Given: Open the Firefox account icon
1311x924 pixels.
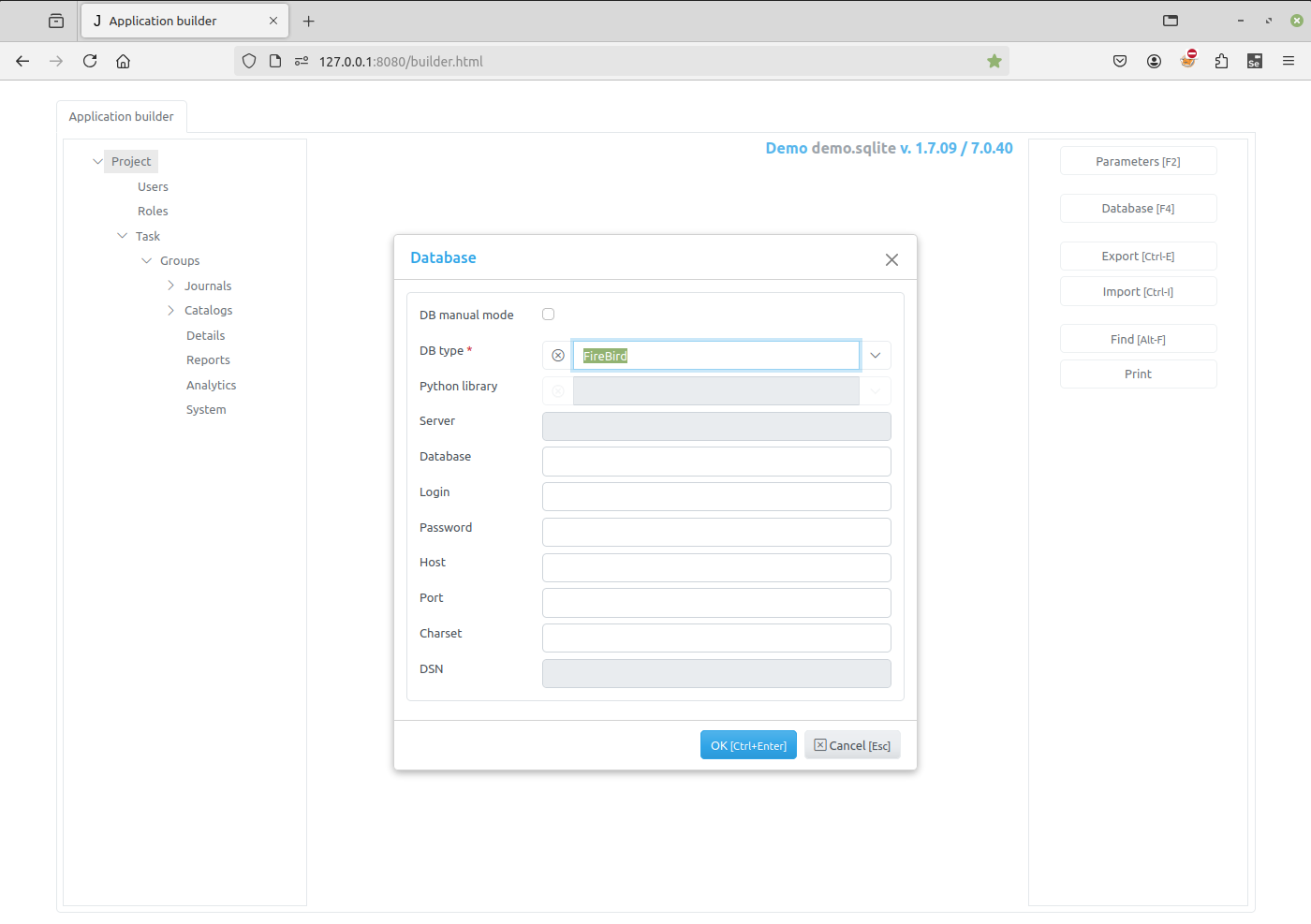Looking at the screenshot, I should (x=1154, y=61).
